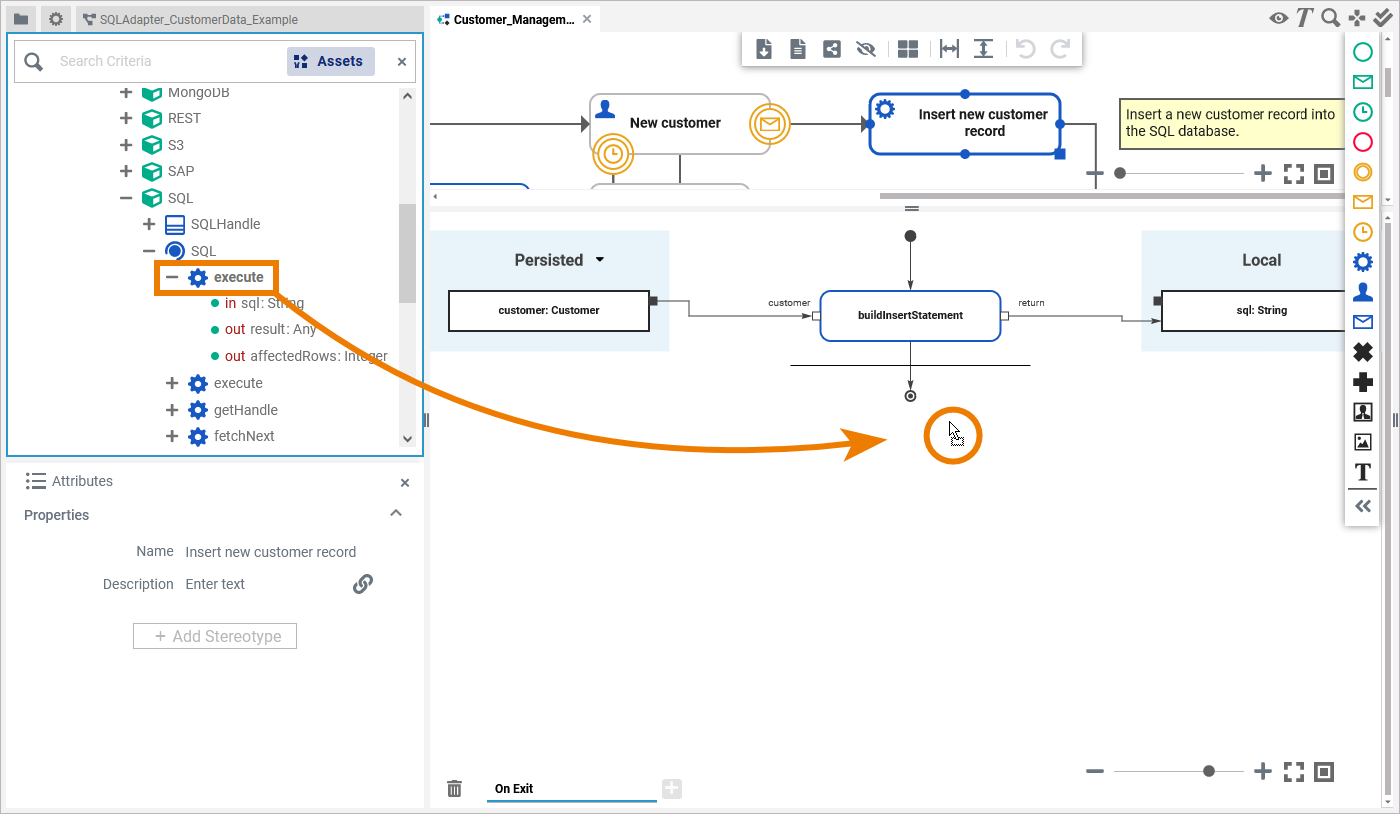Click the link icon beside Description
This screenshot has width=1400, height=814.
pyautogui.click(x=363, y=584)
